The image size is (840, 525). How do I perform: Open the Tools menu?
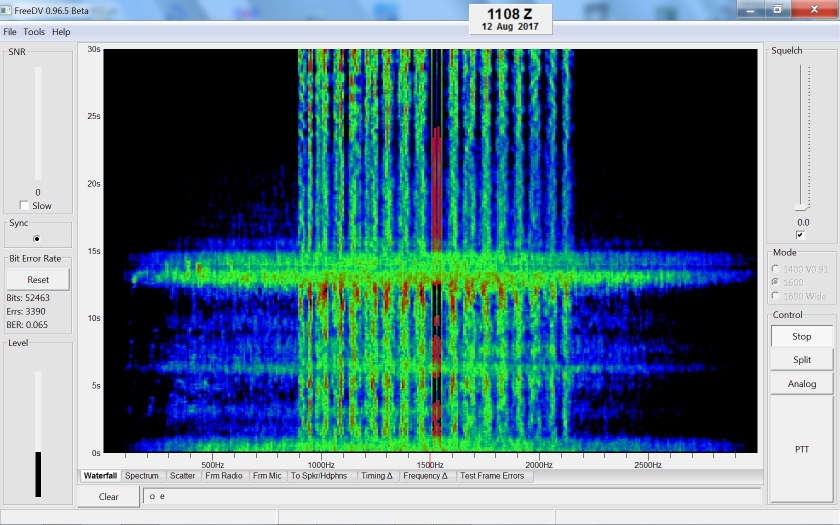(34, 32)
